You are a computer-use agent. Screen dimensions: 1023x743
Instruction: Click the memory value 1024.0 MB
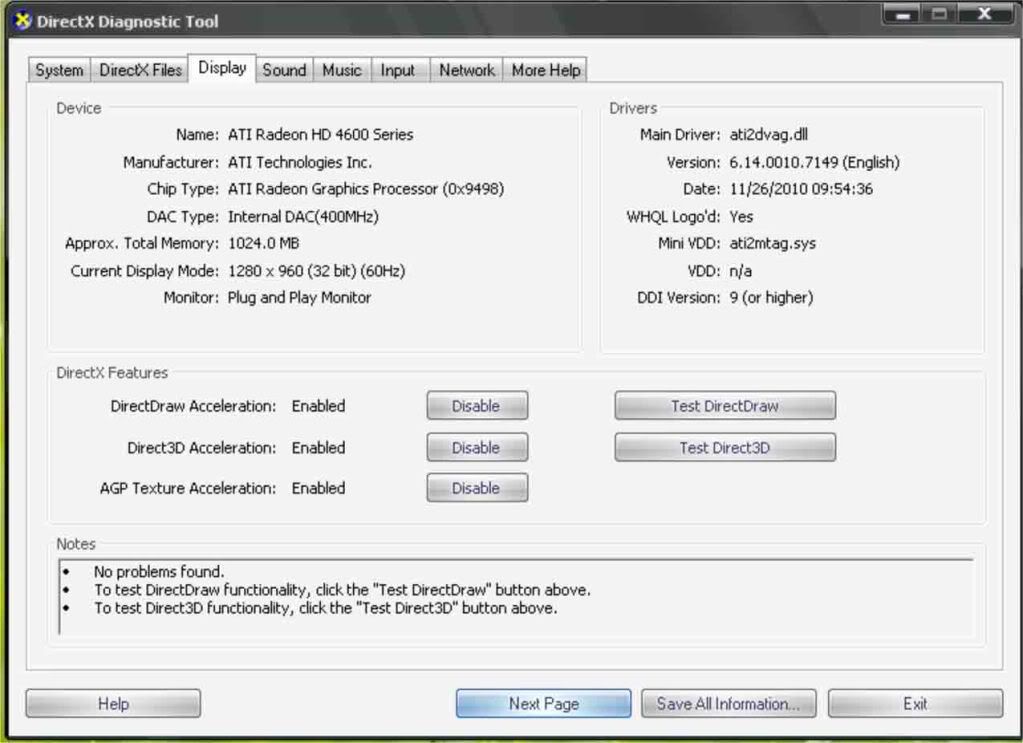coord(263,243)
